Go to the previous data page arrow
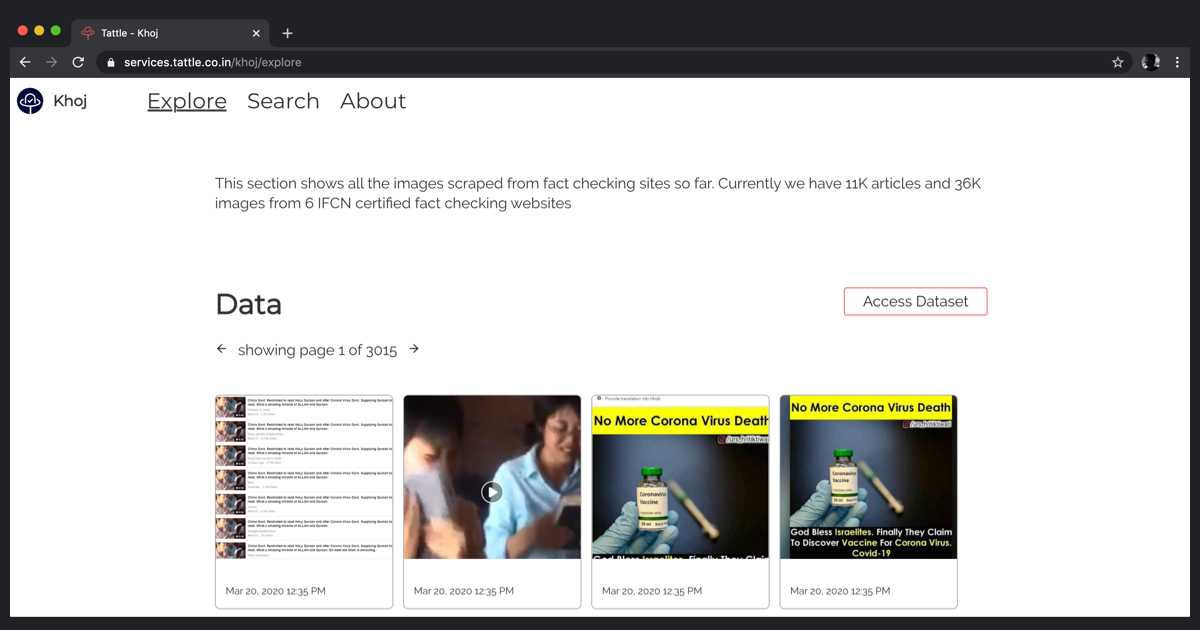The height and width of the screenshot is (630, 1200). (221, 349)
